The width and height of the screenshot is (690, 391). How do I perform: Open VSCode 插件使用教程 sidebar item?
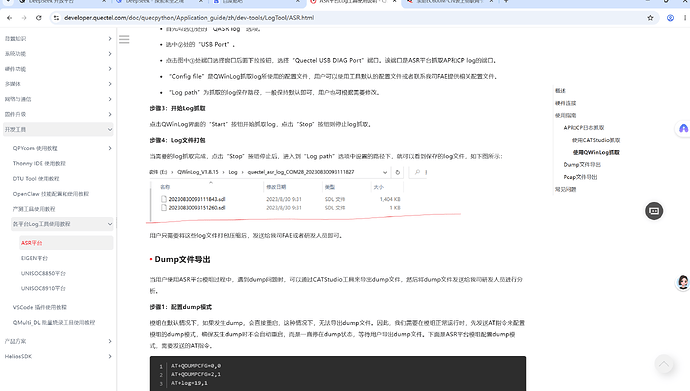tap(40, 307)
